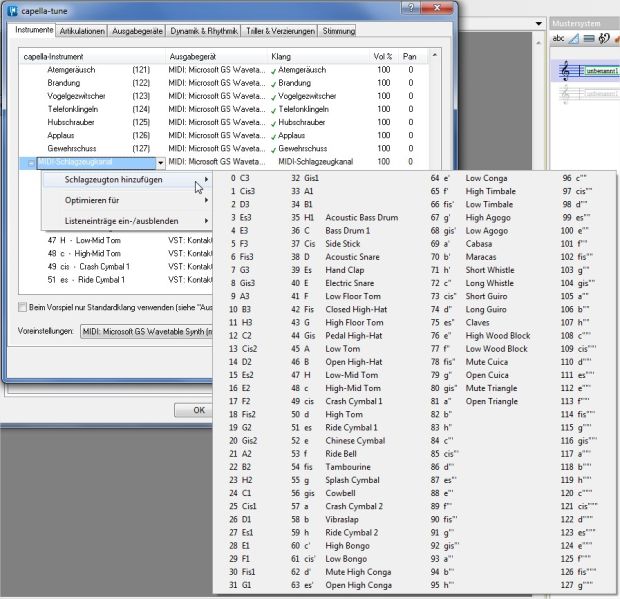Click the staff lines icon in Mustersystem
This screenshot has width=620, height=599.
(590, 39)
